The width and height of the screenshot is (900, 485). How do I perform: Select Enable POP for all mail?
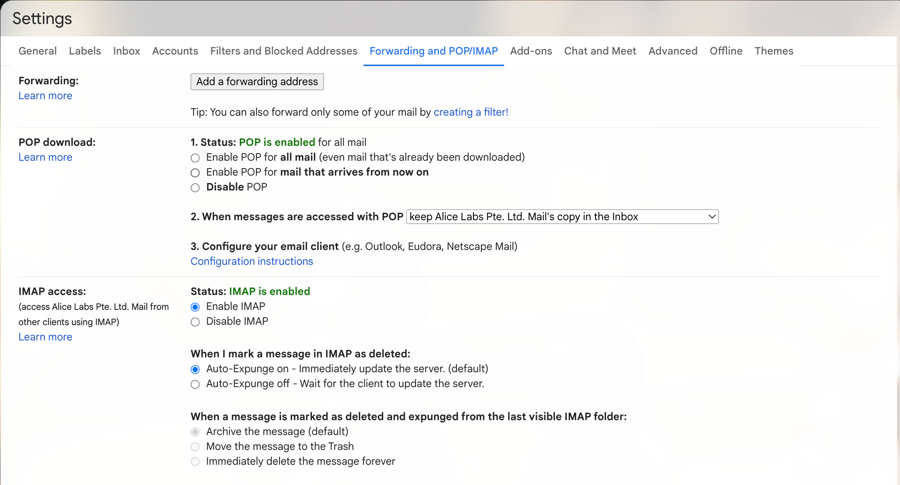coord(195,158)
